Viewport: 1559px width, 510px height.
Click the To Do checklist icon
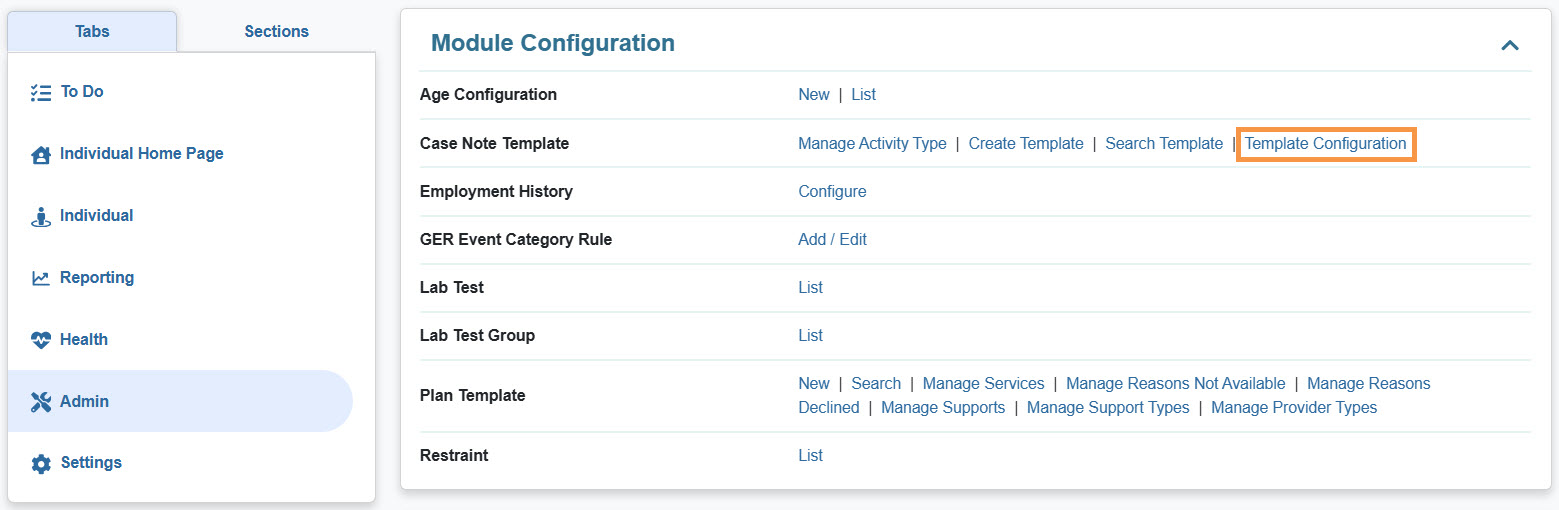point(40,92)
